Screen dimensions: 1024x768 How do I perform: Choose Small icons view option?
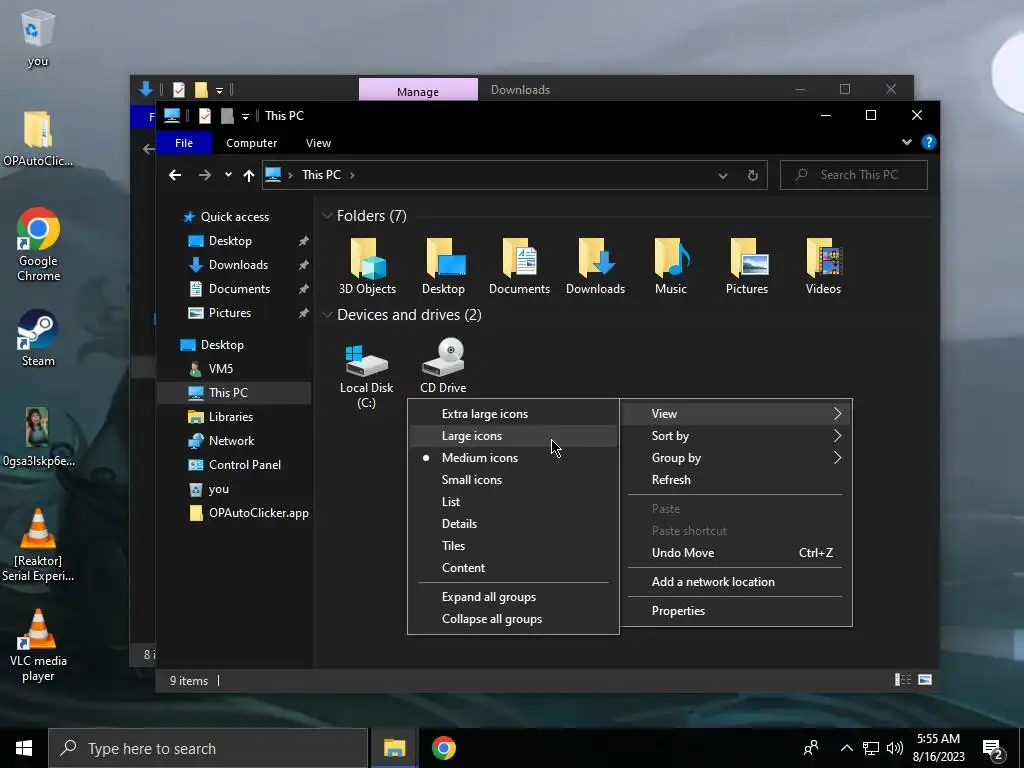(x=513, y=479)
